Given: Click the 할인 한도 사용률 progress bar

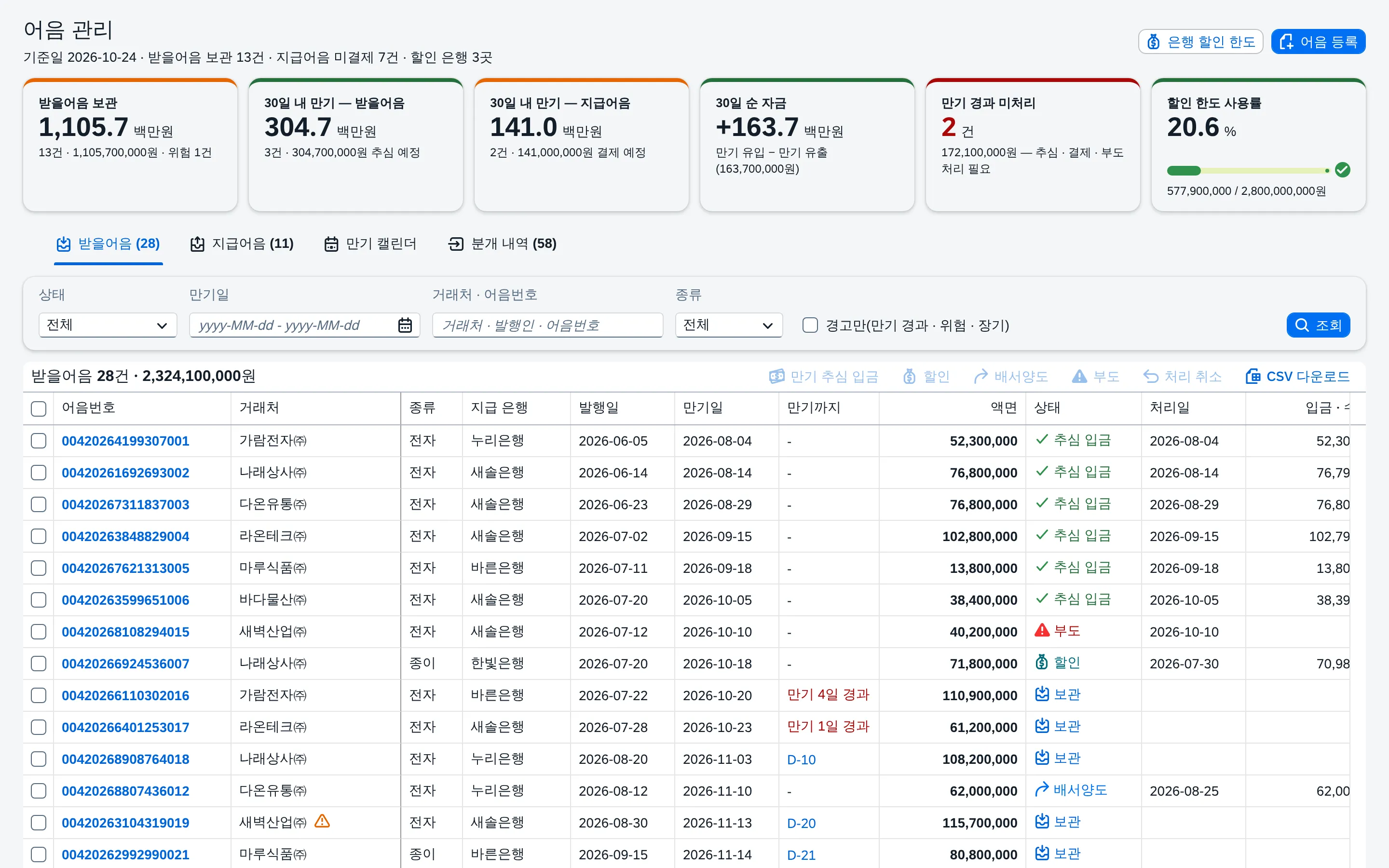Looking at the screenshot, I should point(1248,171).
